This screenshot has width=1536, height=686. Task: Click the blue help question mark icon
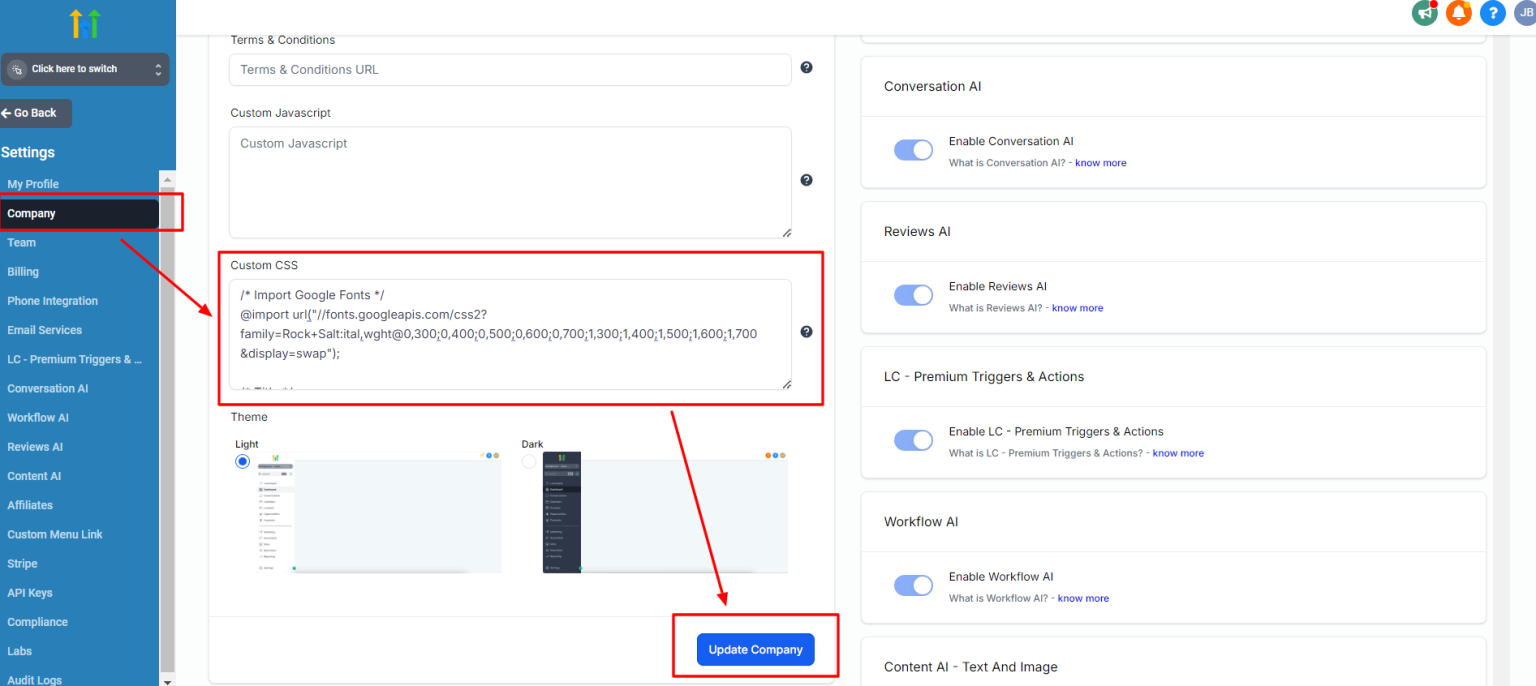tap(1492, 13)
